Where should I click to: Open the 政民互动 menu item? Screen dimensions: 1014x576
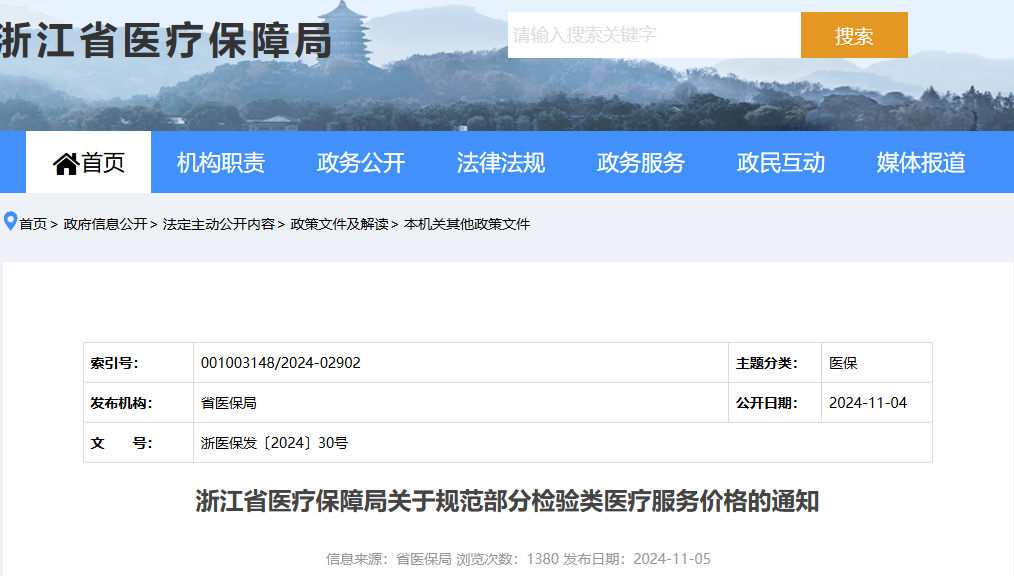[x=781, y=162]
